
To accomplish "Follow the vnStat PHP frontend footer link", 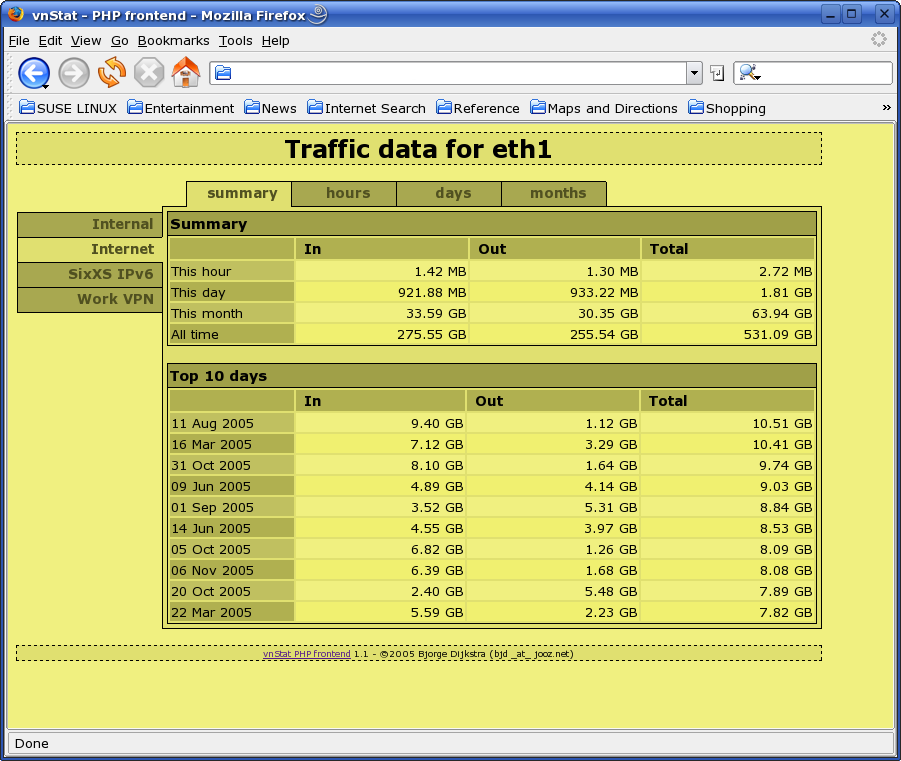I will click(x=306, y=654).
